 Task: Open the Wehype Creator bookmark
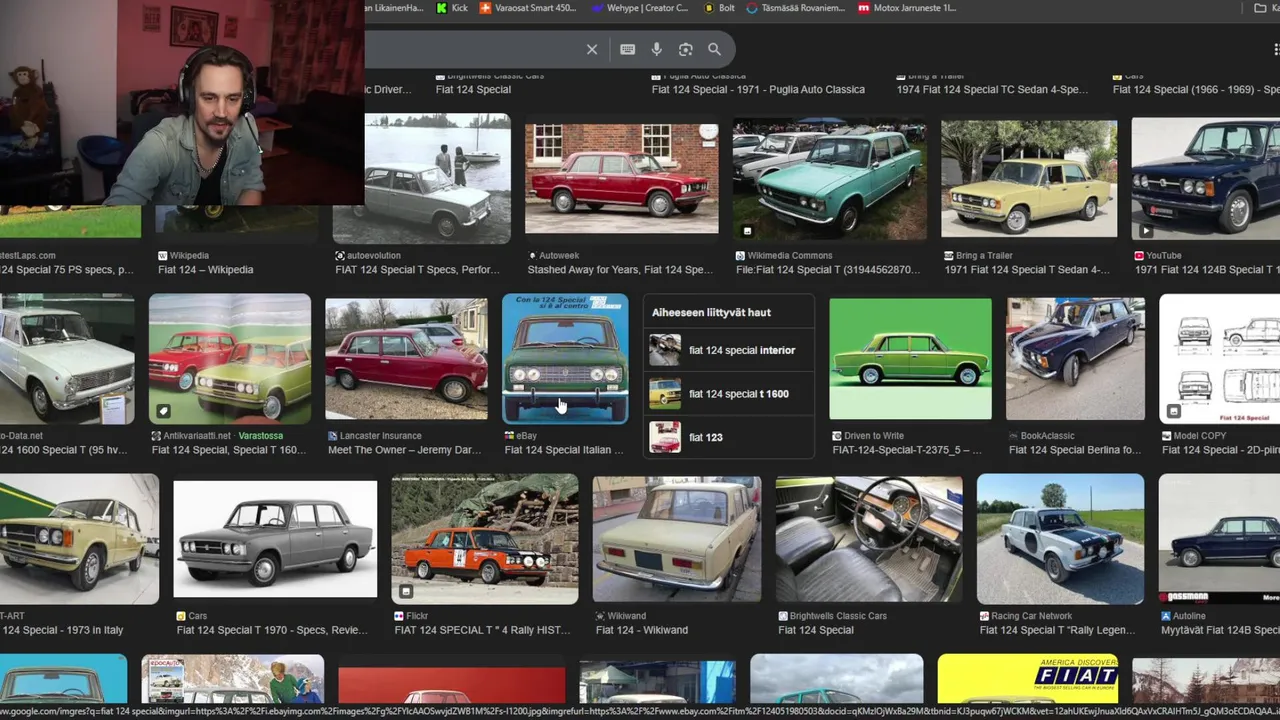(x=640, y=8)
